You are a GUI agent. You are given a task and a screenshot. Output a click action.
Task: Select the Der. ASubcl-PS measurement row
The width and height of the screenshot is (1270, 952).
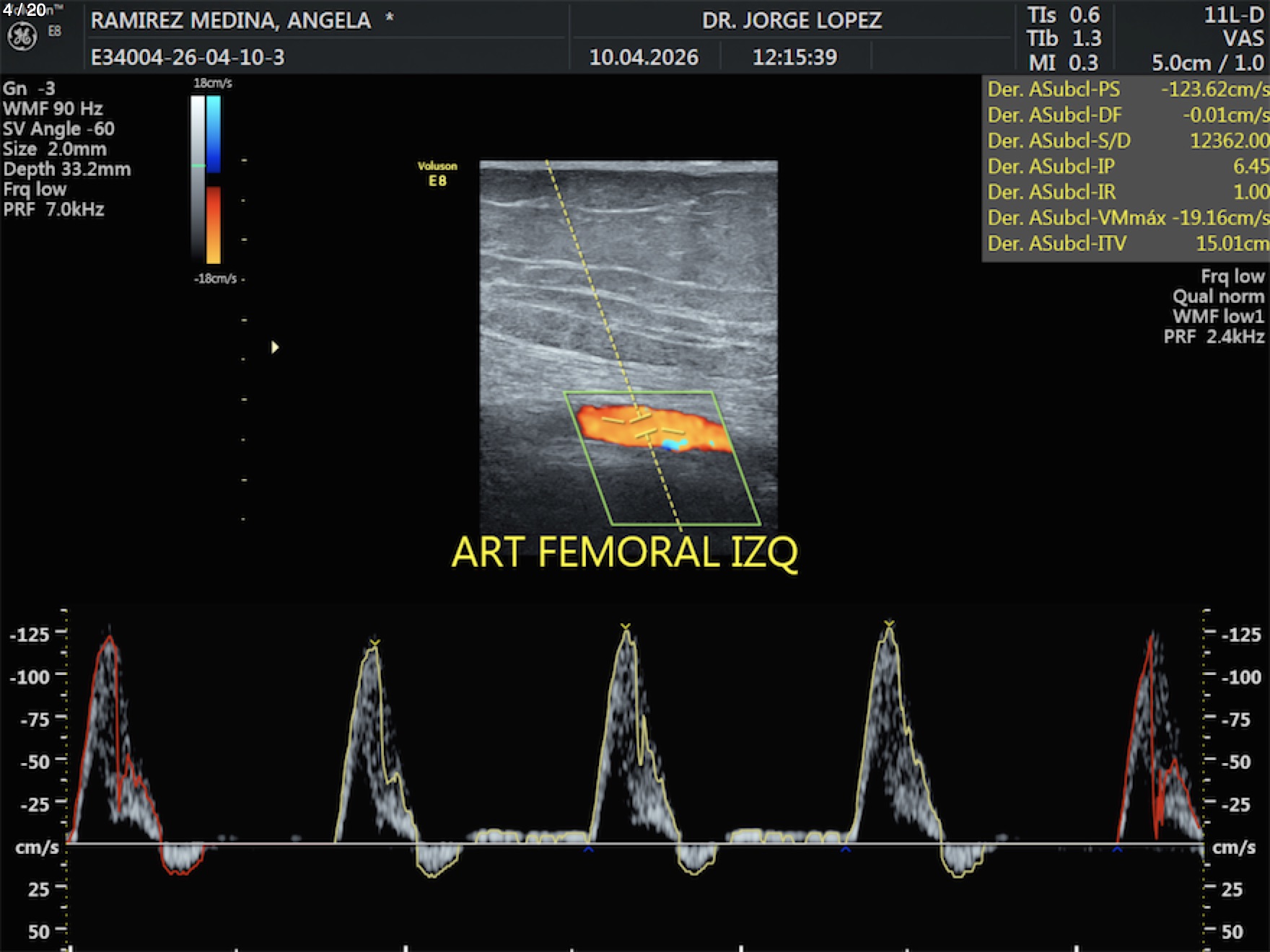coord(1127,89)
